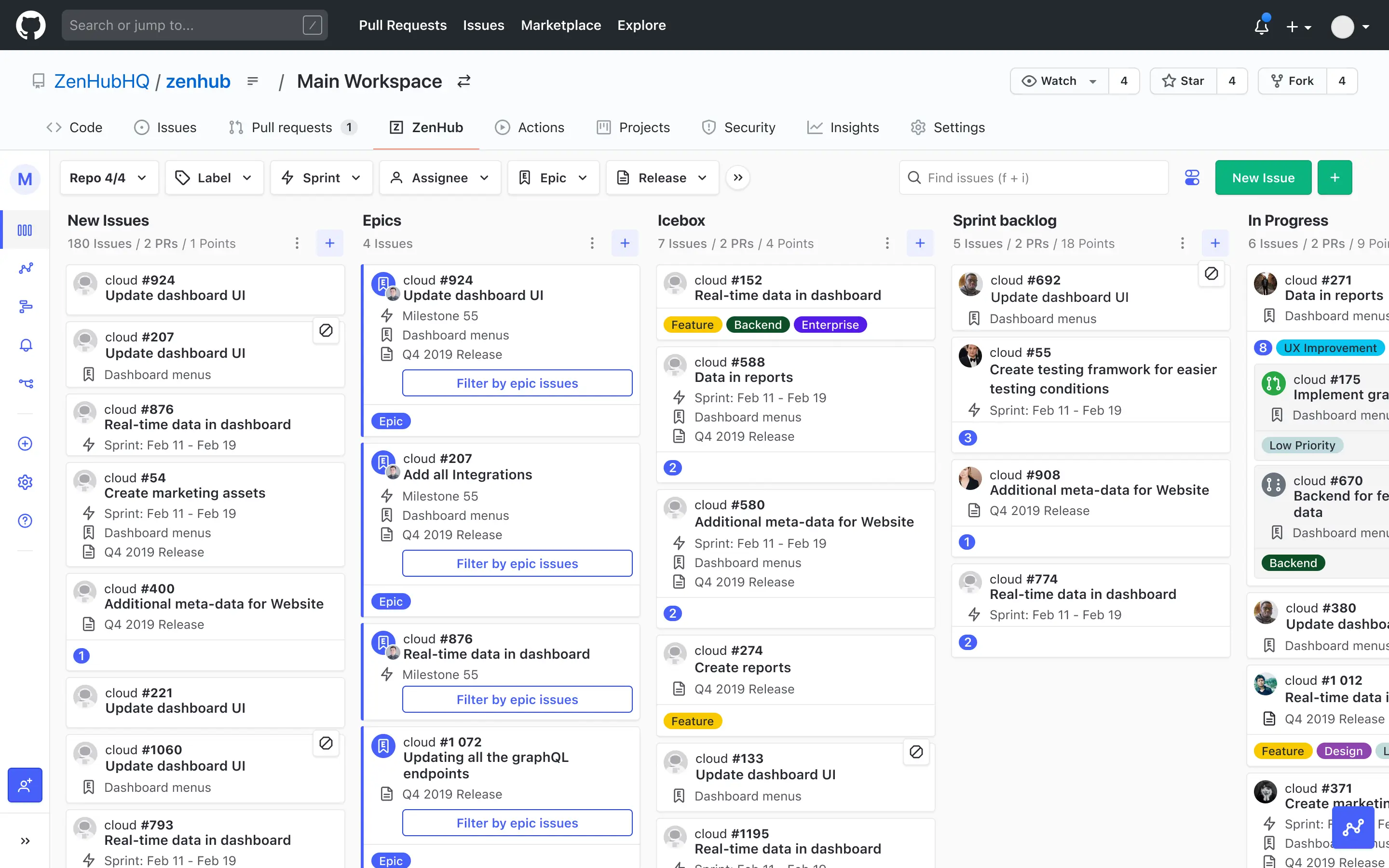The width and height of the screenshot is (1389, 868).
Task: Switch workspace via arrows icon
Action: 464,81
